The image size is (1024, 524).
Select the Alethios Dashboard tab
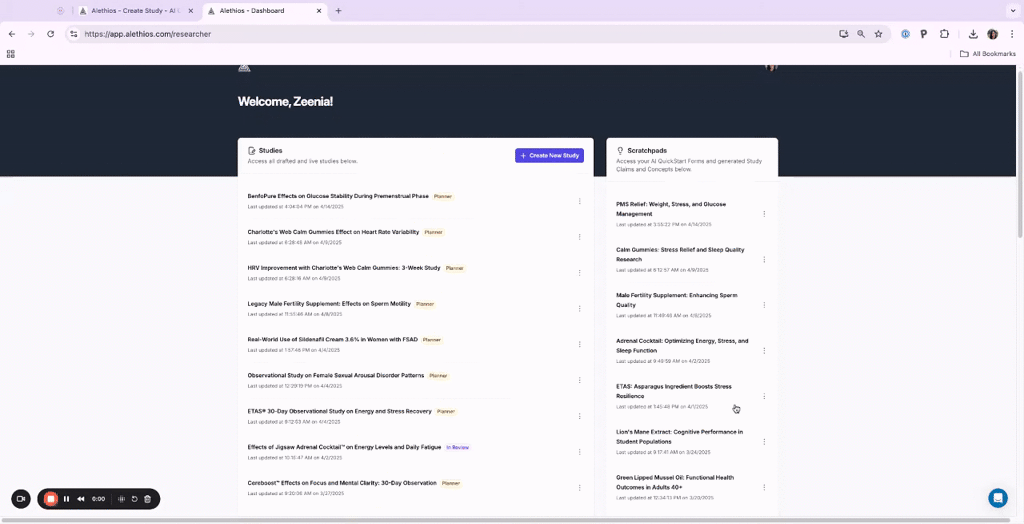(260, 10)
